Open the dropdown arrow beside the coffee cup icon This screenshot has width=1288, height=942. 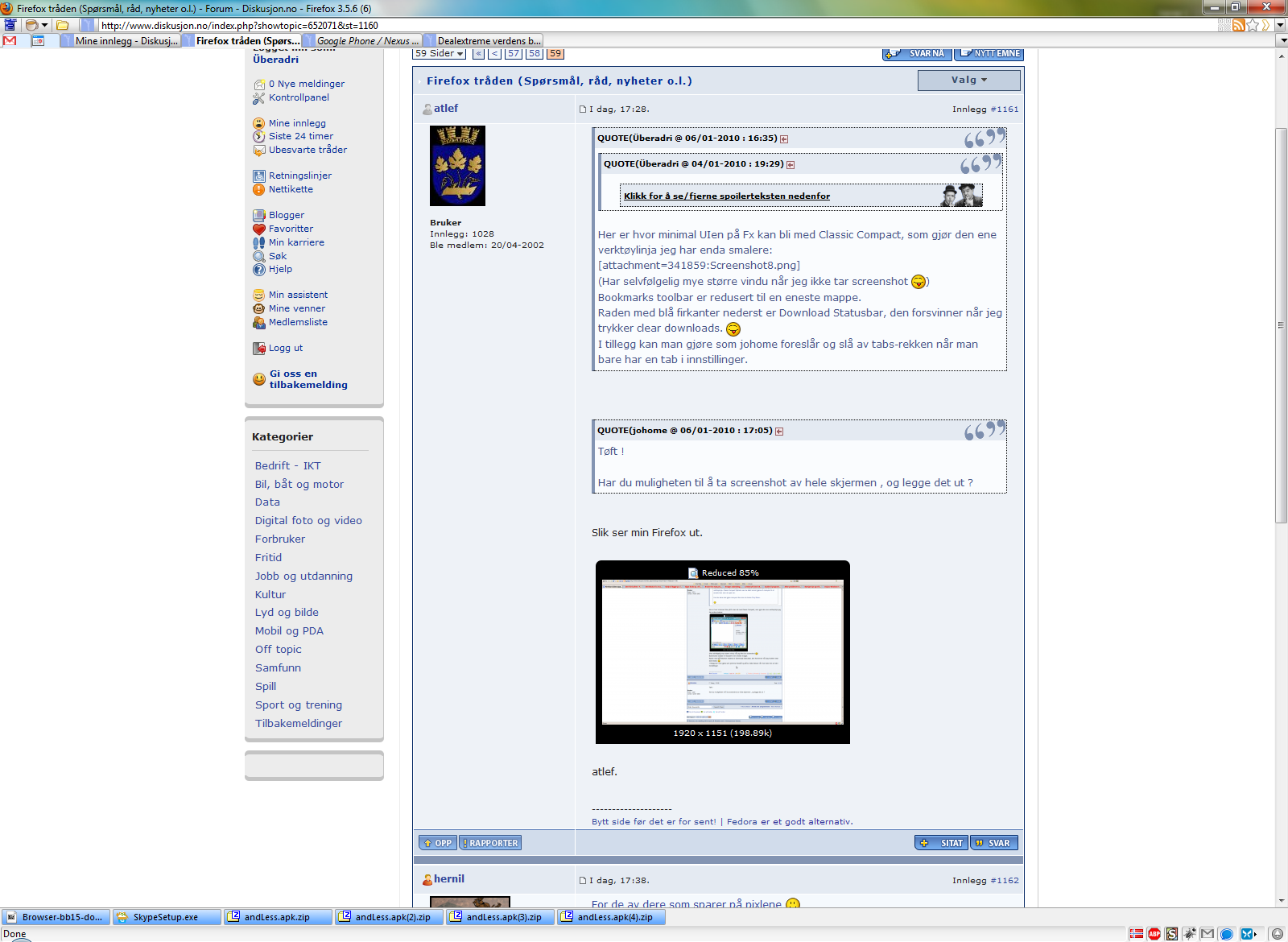(45, 25)
